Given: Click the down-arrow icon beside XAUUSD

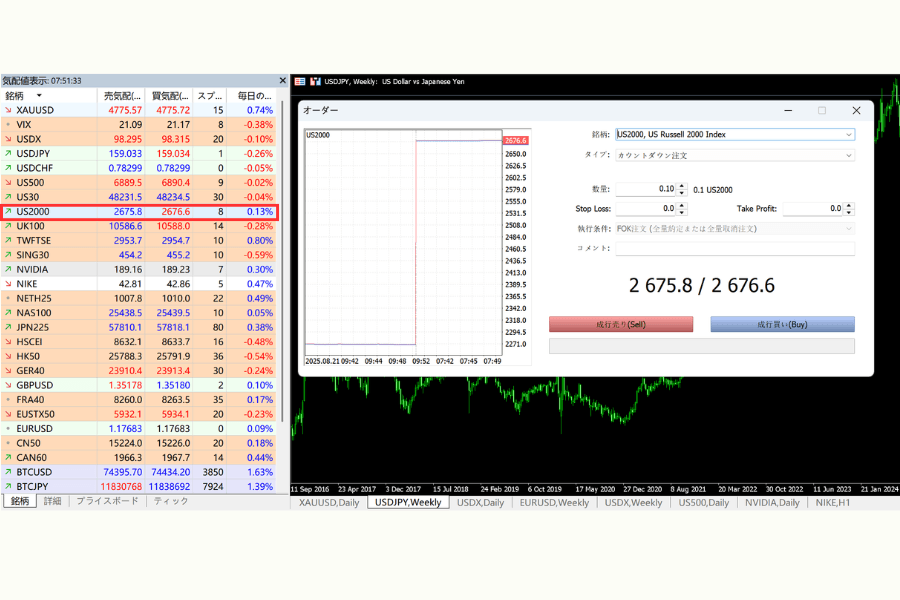Looking at the screenshot, I should click(x=8, y=110).
